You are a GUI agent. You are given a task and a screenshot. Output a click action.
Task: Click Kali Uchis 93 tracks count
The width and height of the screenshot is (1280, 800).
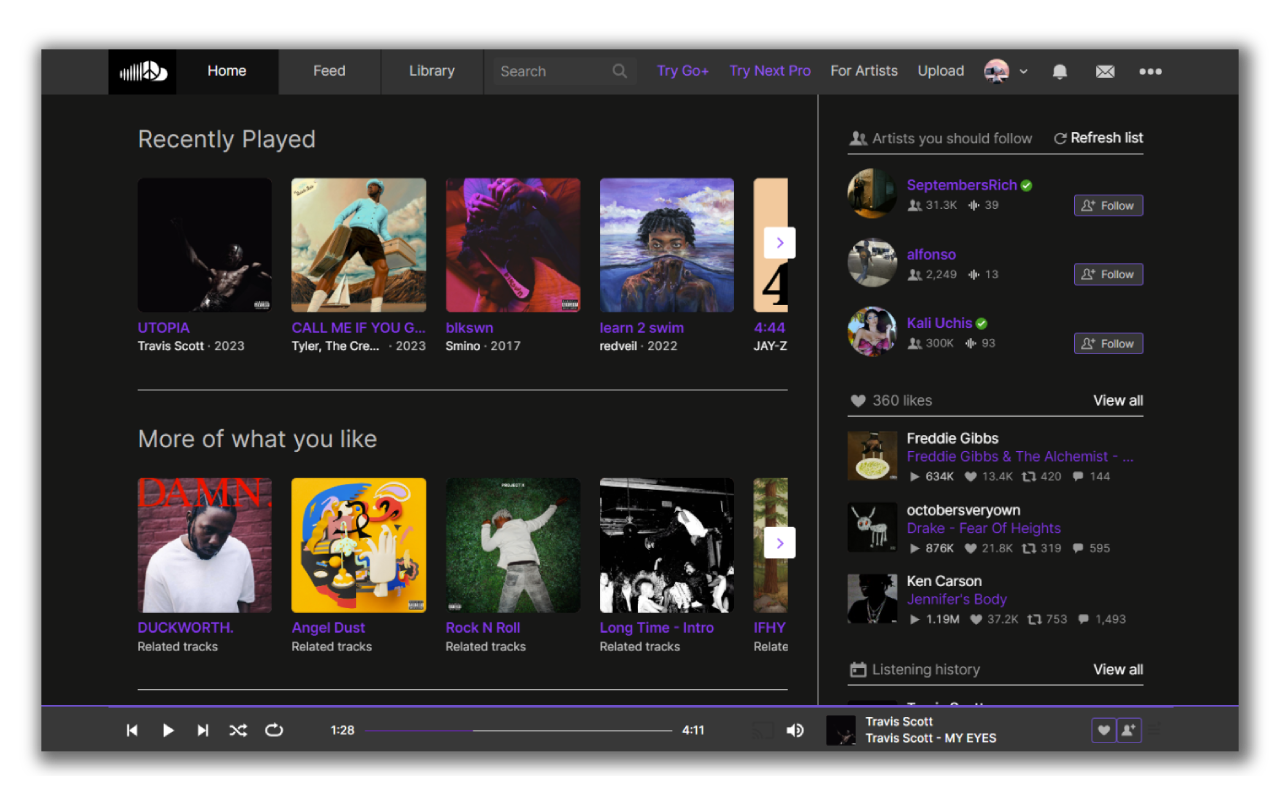pos(981,343)
